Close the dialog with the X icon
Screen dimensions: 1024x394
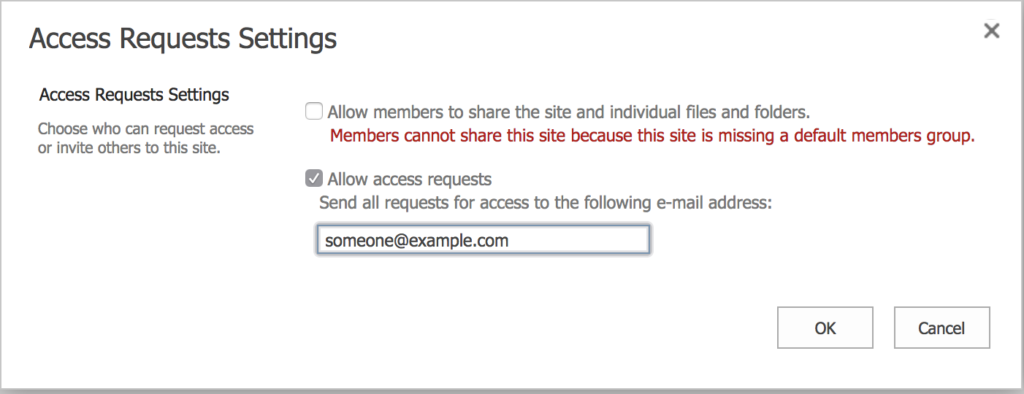(x=991, y=31)
